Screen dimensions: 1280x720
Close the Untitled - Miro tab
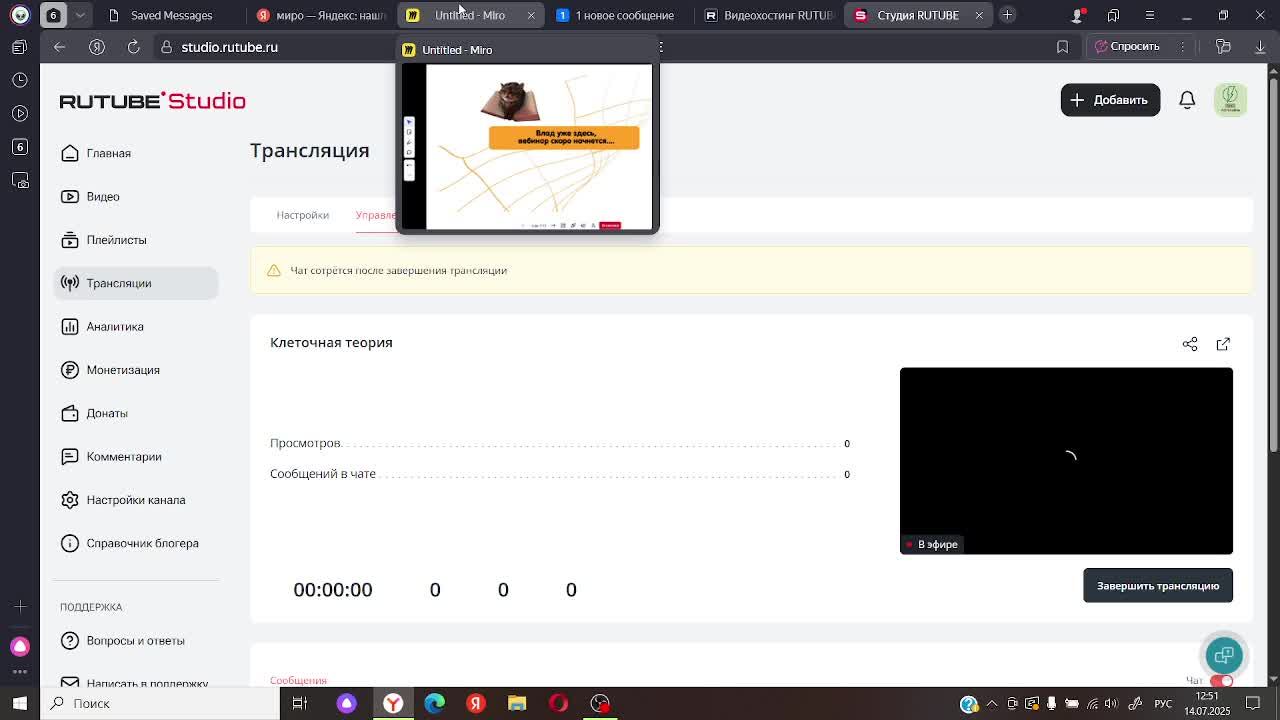(x=531, y=15)
